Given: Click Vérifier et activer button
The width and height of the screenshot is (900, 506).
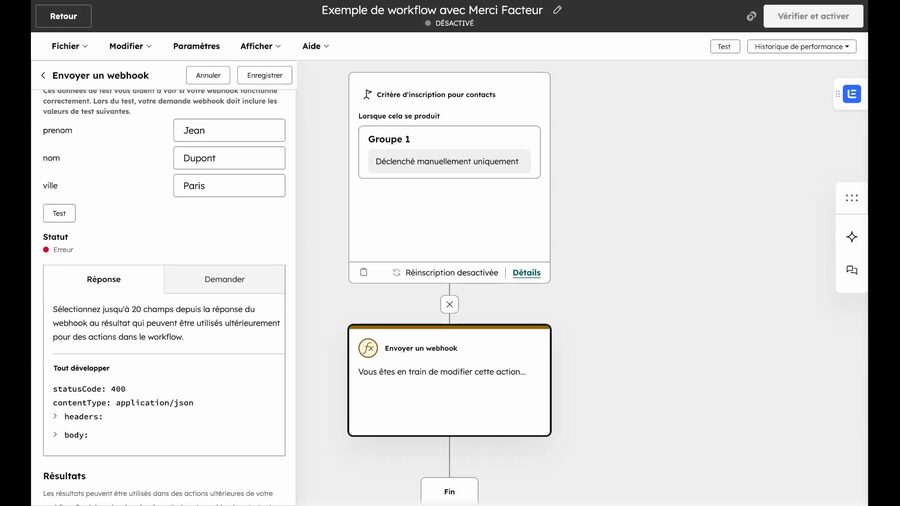Looking at the screenshot, I should [x=813, y=16].
